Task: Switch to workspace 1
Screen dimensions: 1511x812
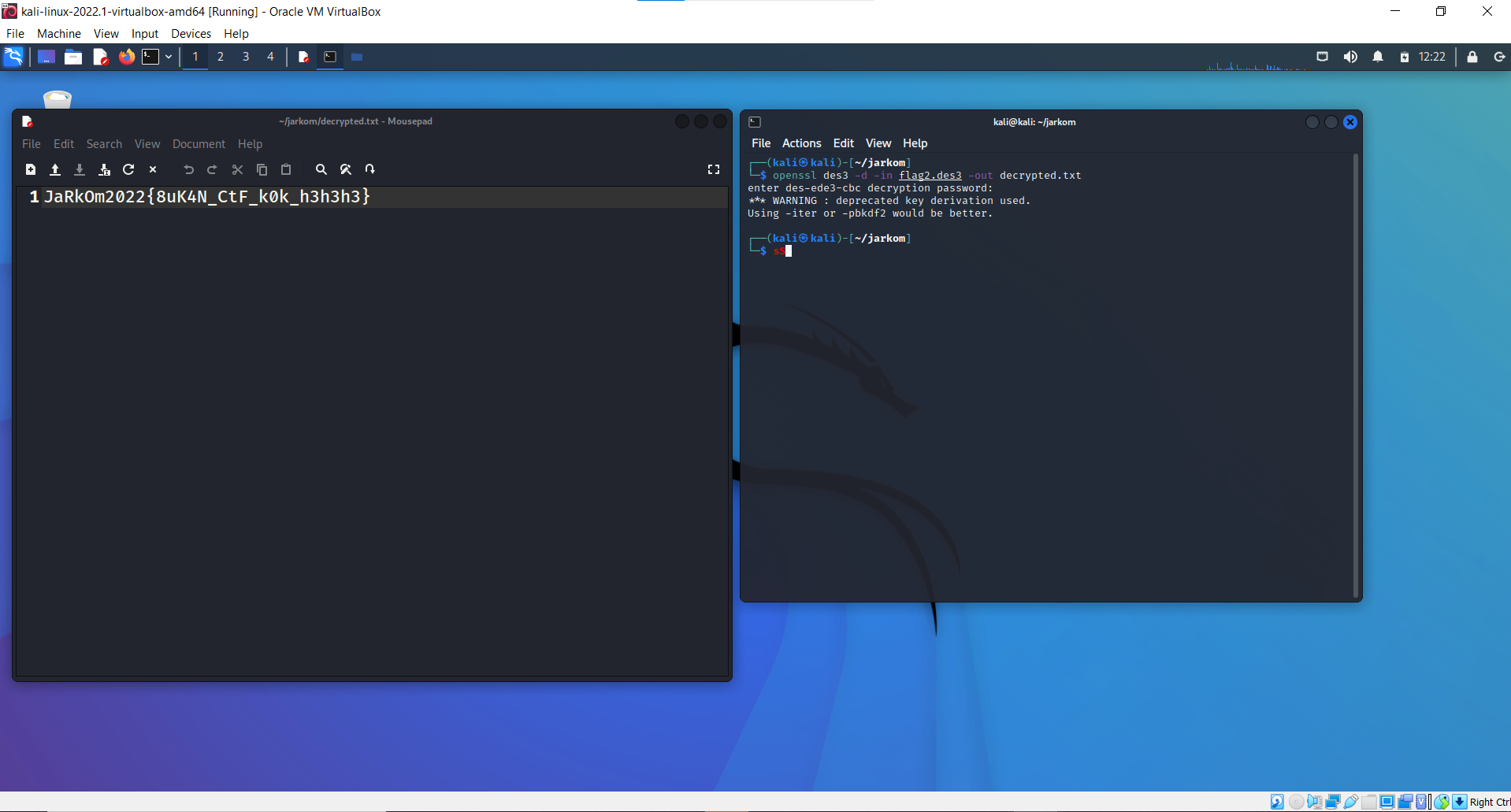Action: (195, 57)
